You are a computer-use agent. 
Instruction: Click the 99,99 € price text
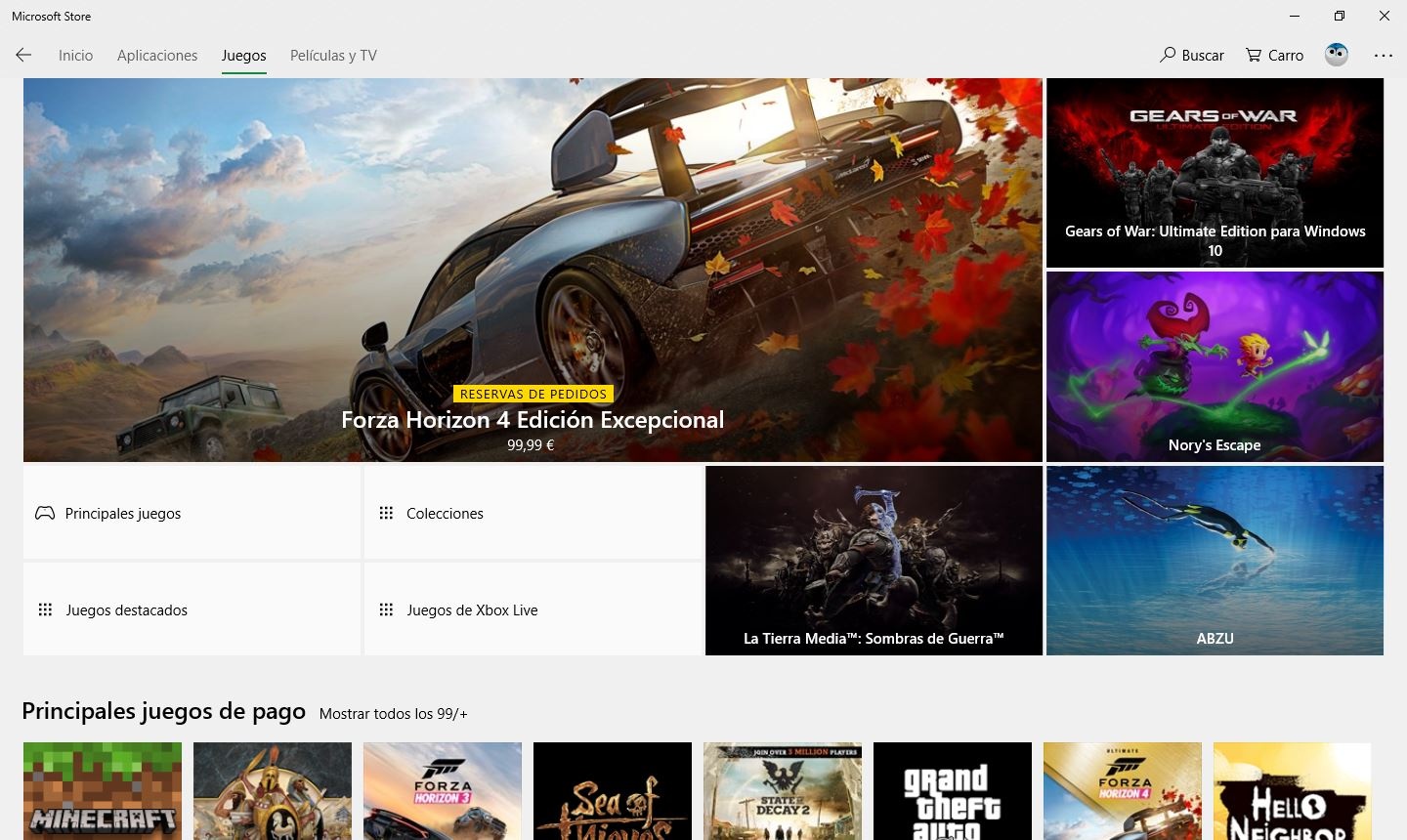(531, 445)
